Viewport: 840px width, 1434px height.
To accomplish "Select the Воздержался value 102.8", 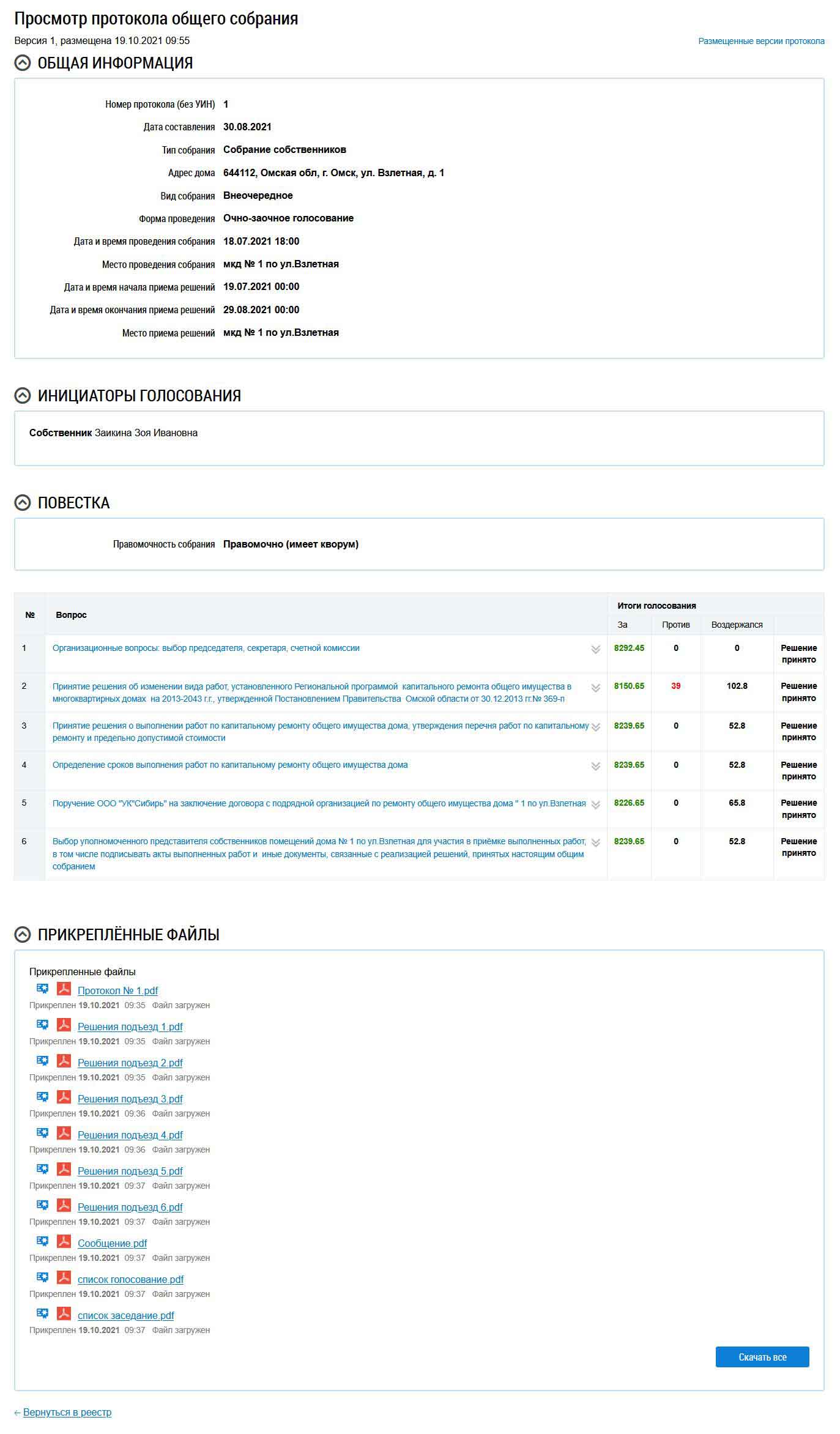I will coord(737,686).
